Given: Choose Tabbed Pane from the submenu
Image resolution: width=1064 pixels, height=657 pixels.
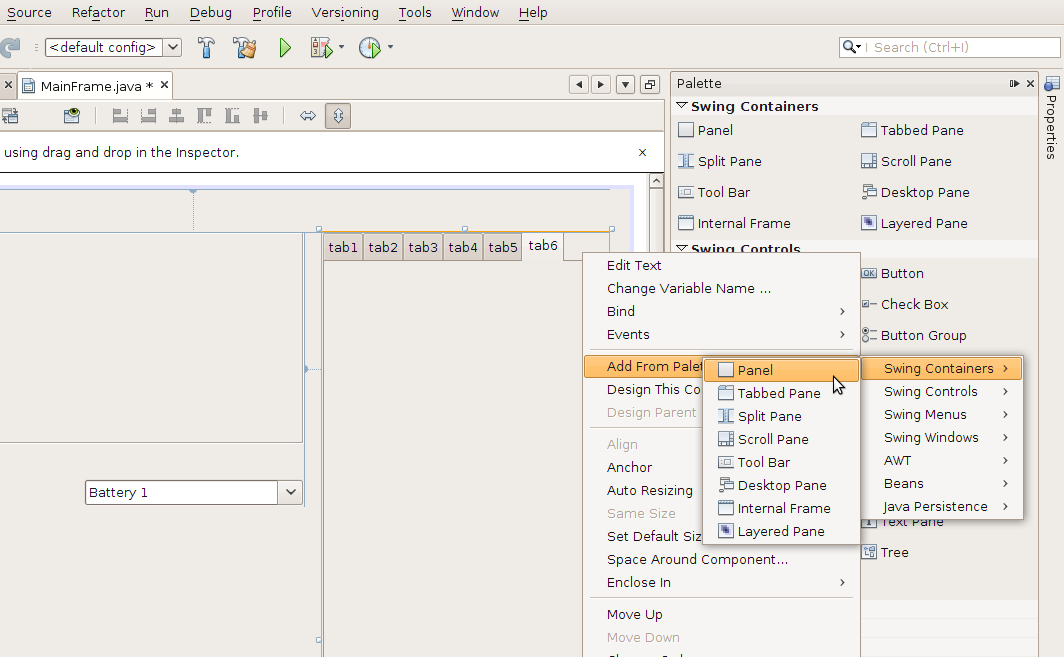Looking at the screenshot, I should (781, 393).
